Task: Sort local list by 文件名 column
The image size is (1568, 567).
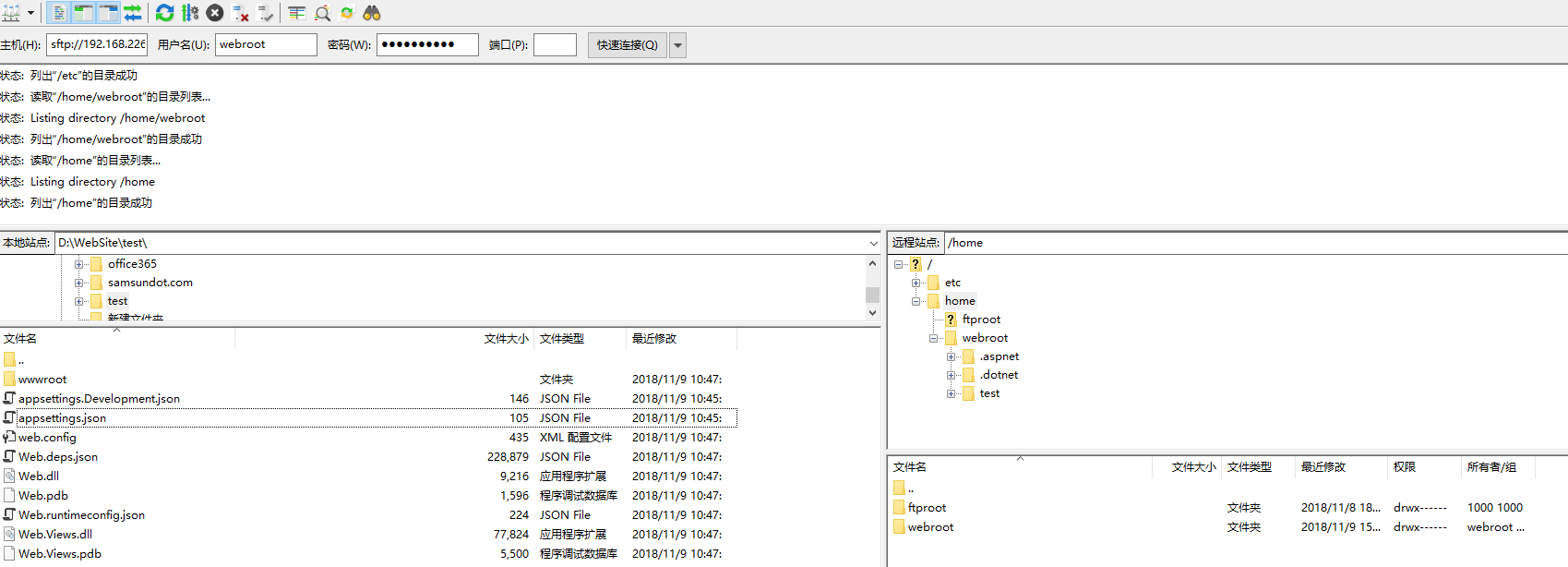Action: pyautogui.click(x=117, y=339)
